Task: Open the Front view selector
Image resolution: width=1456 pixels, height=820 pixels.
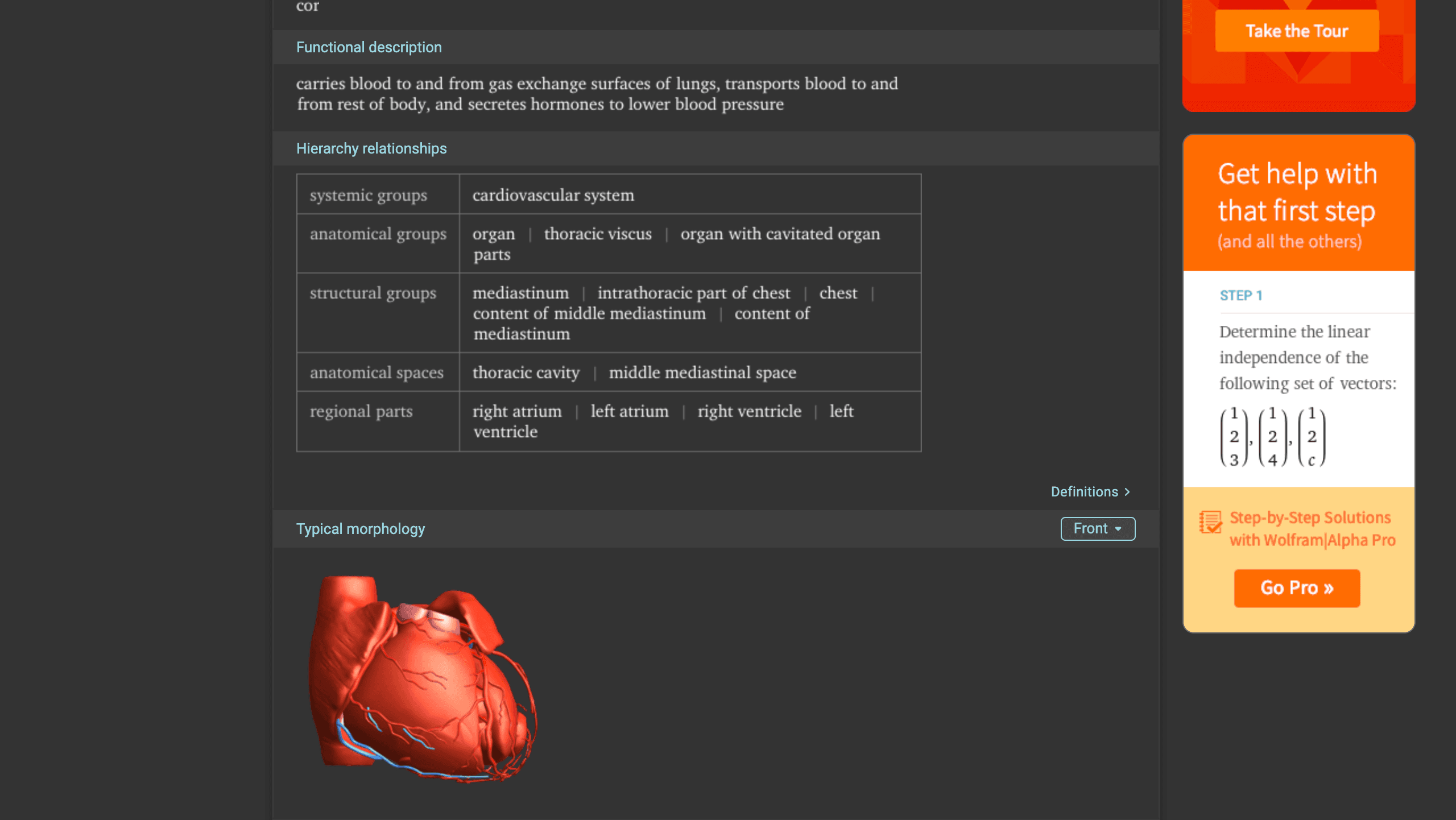Action: point(1097,528)
